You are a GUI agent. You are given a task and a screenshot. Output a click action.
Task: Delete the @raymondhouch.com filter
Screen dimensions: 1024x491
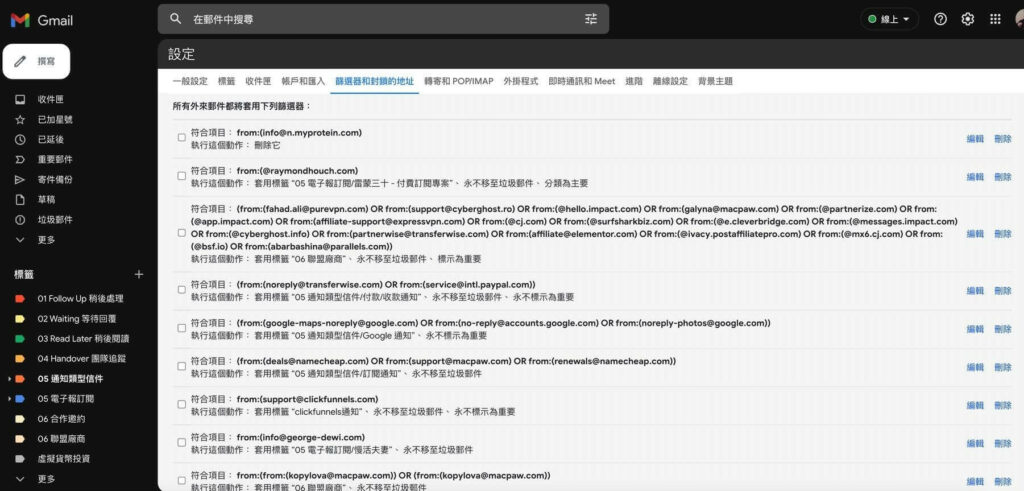(x=1002, y=177)
